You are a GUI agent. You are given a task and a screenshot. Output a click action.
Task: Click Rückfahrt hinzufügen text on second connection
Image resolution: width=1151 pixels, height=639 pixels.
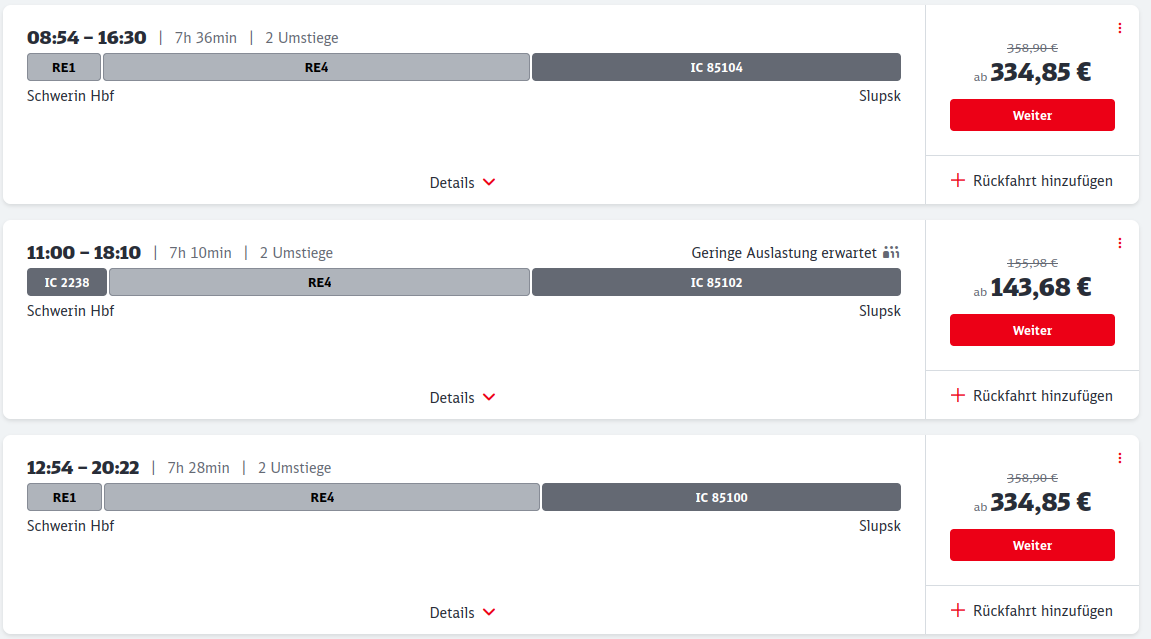[1042, 396]
